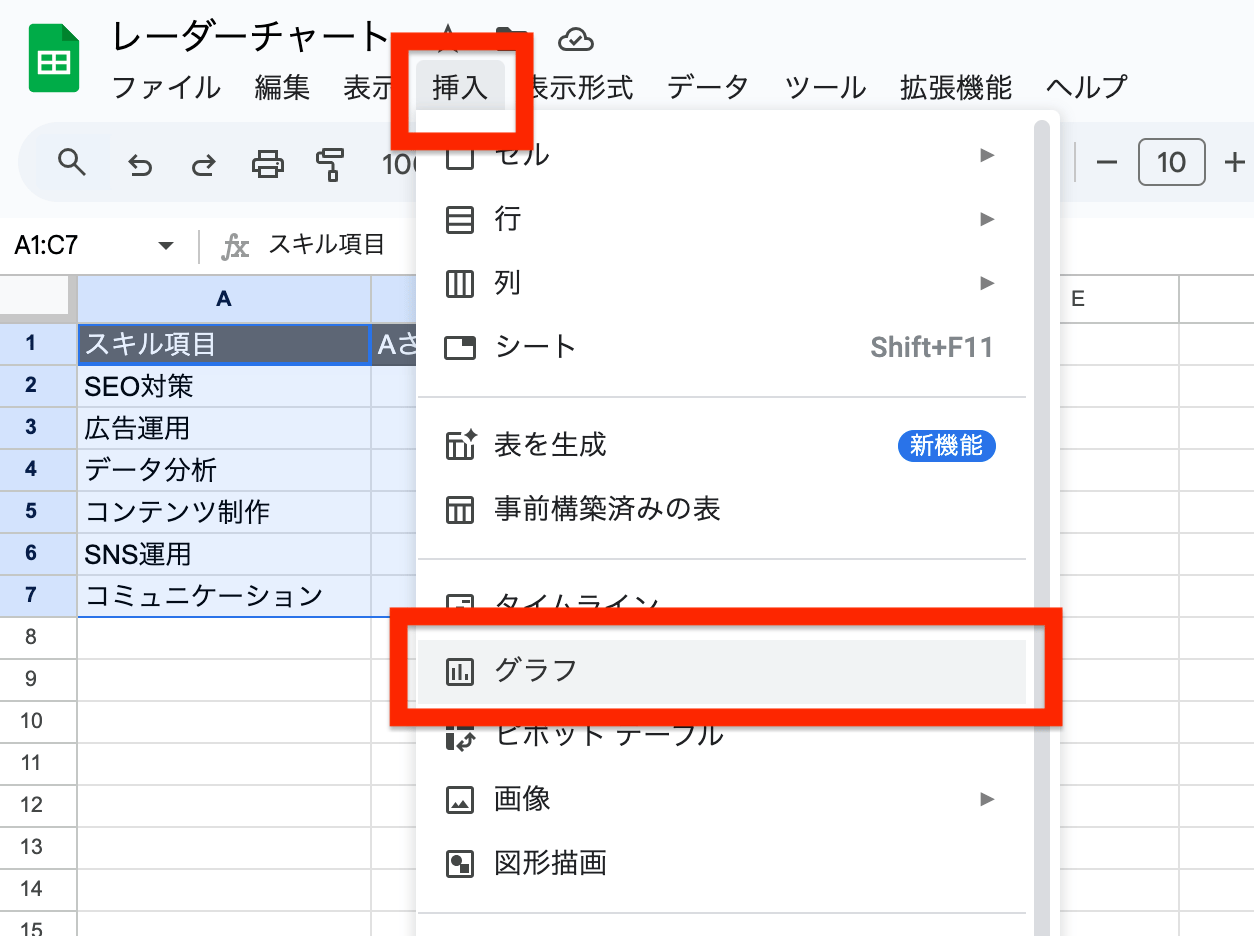Open the データ menu
Screen dimensions: 1254x936
[x=707, y=87]
